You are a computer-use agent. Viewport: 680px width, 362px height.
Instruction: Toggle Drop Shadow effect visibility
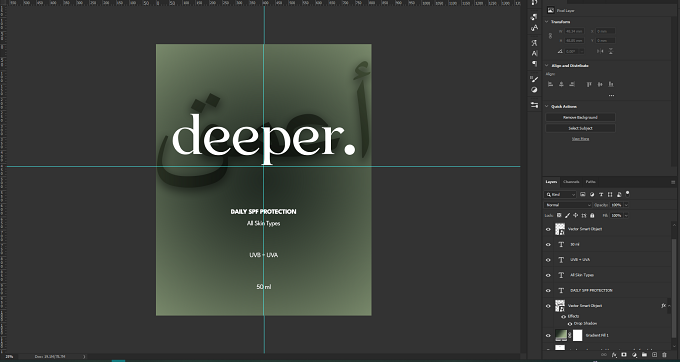(x=570, y=324)
